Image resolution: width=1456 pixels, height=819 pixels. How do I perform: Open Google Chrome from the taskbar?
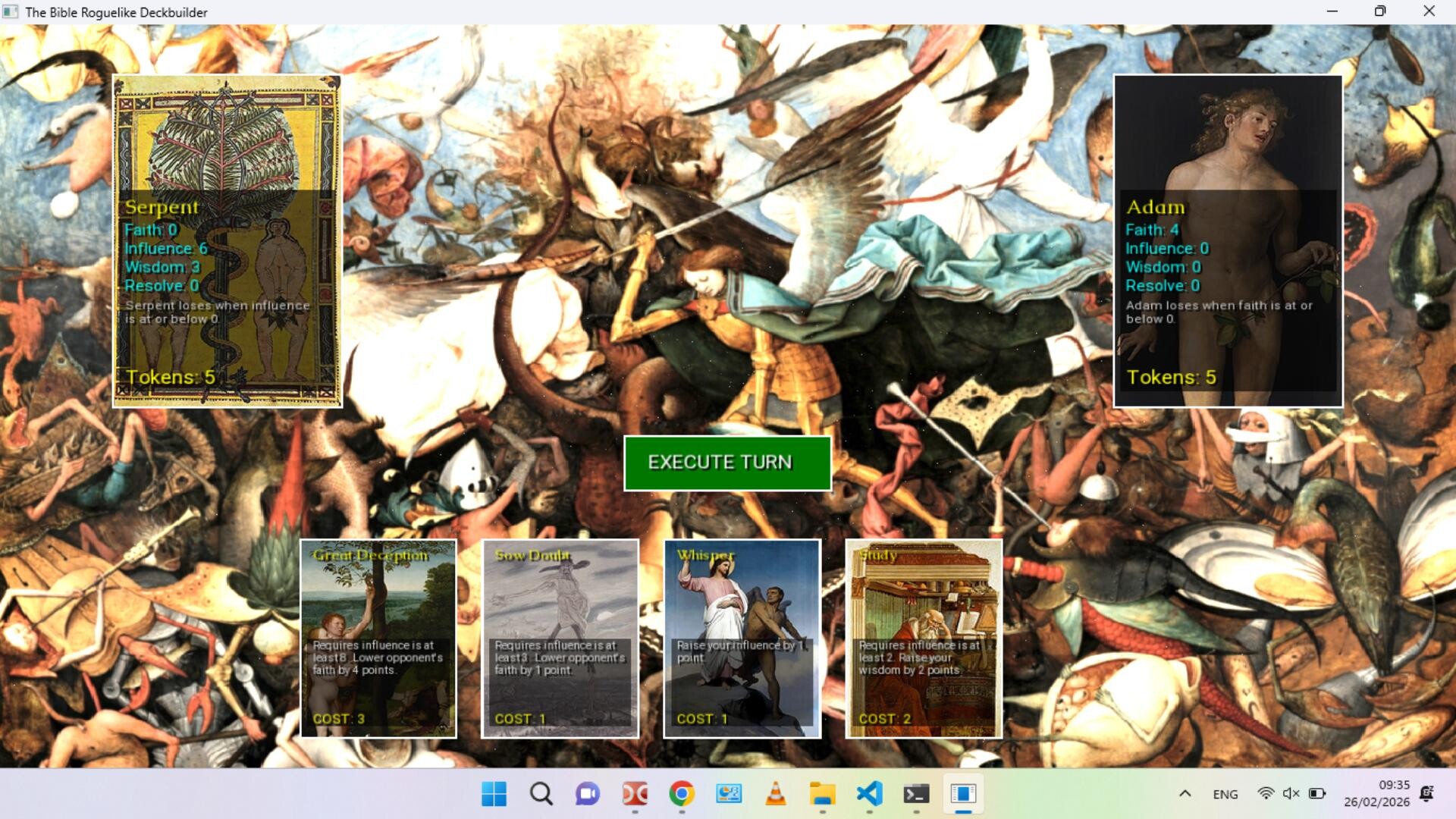(682, 795)
